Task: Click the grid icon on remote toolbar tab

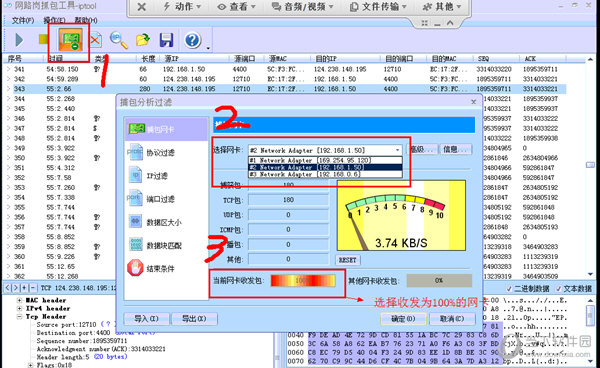Action: click(x=424, y=23)
